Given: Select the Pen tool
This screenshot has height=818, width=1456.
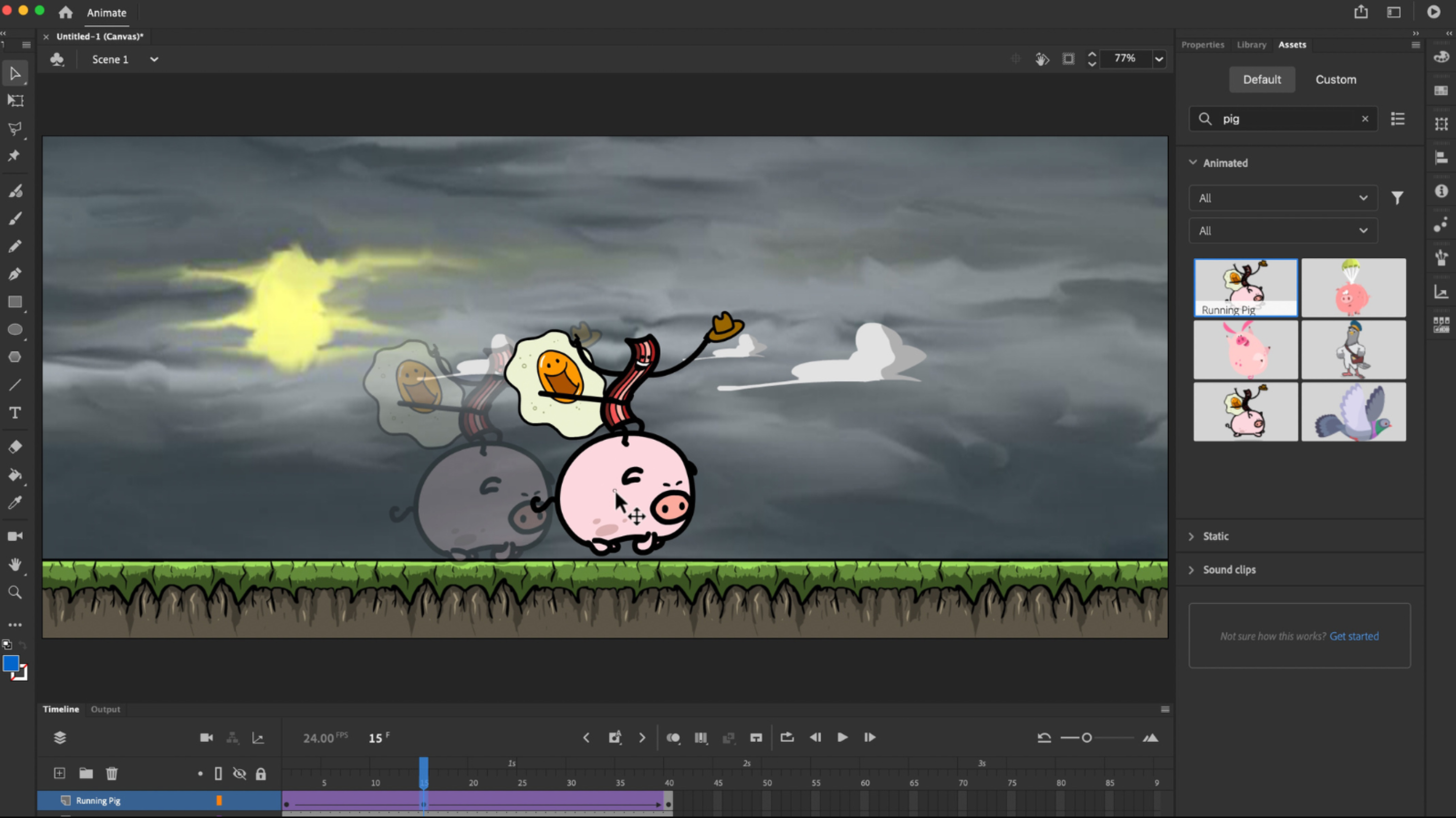Looking at the screenshot, I should tap(15, 274).
